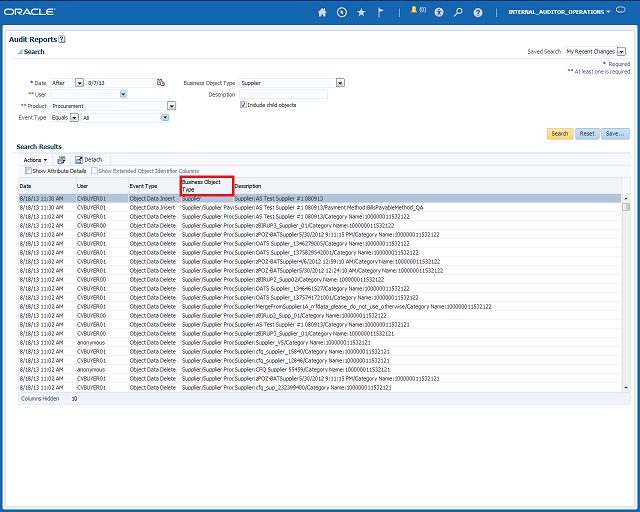Image resolution: width=640 pixels, height=512 pixels.
Task: Click the magnifier search icon in header
Action: [x=458, y=12]
